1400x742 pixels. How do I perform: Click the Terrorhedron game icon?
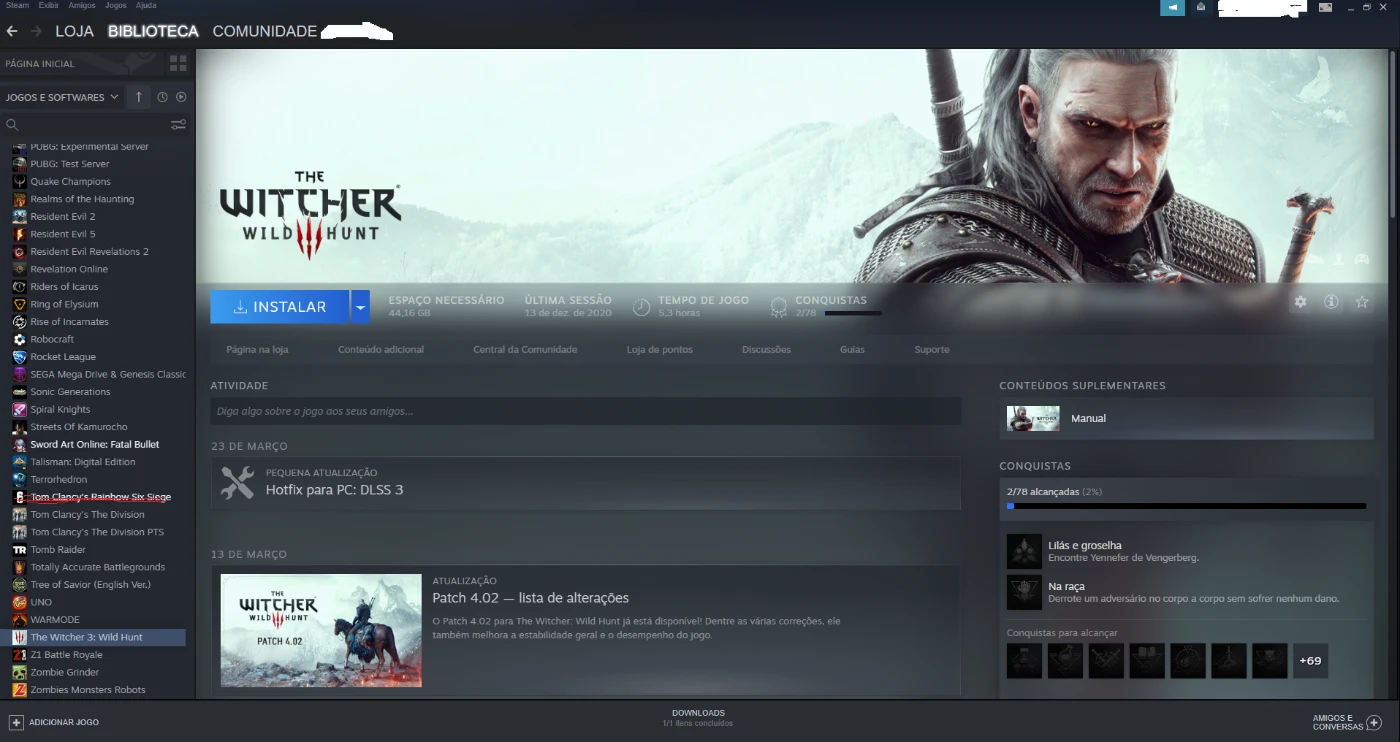coord(19,479)
